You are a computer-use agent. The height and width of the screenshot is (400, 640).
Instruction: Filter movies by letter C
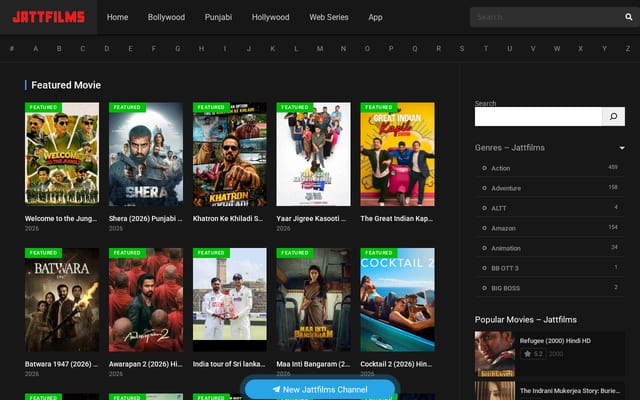coord(83,49)
